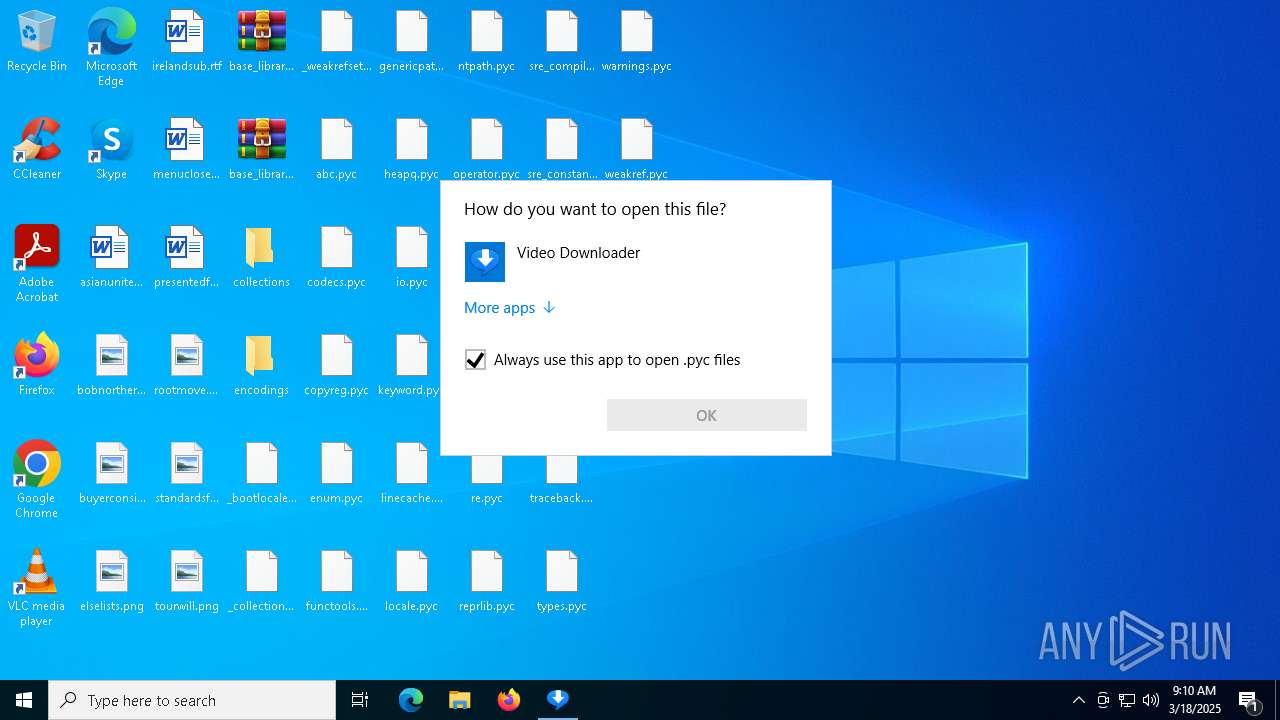Screen dimensions: 1280x720
Task: Select abc.pyc file
Action: pyautogui.click(x=337, y=150)
